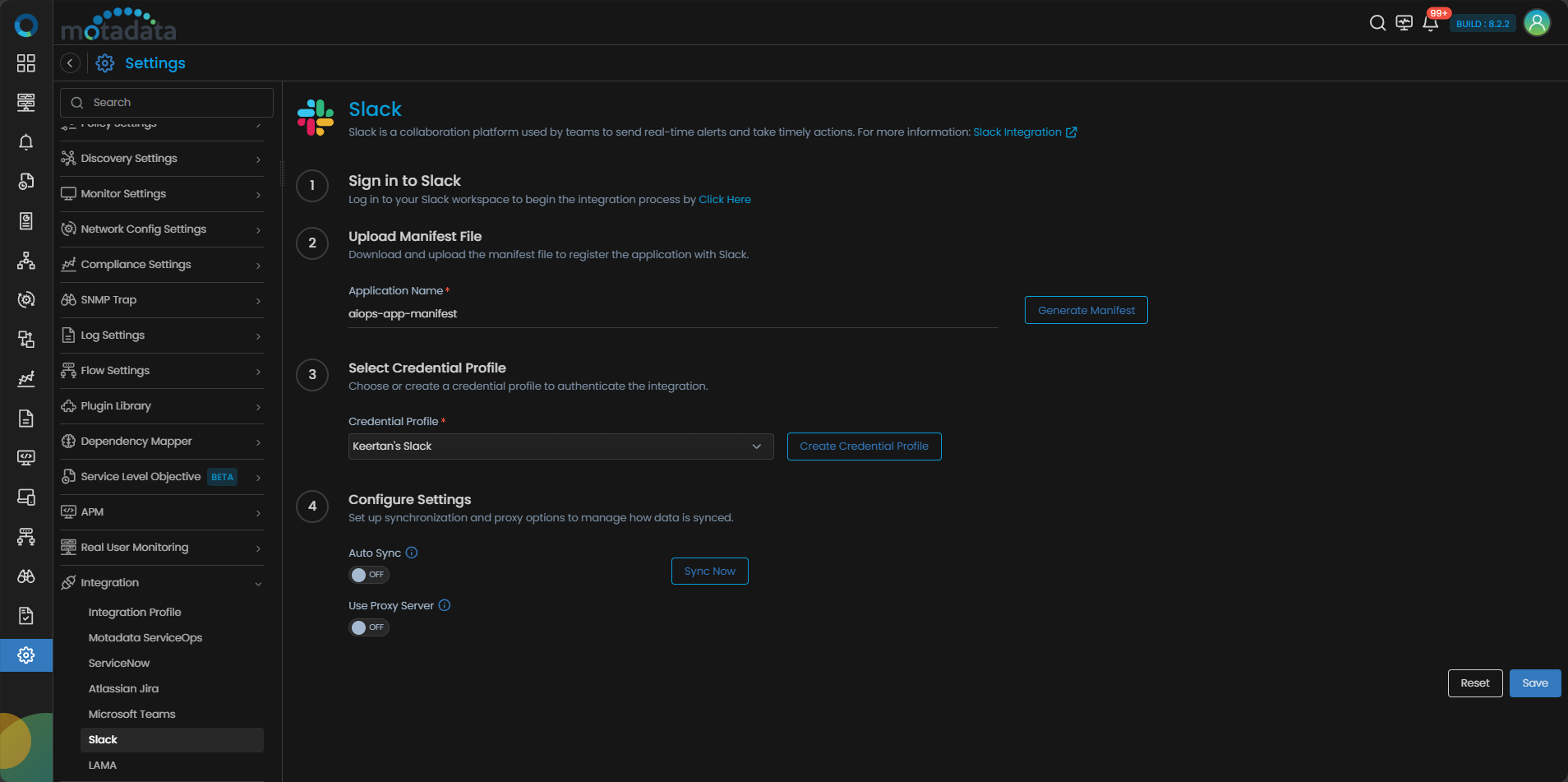Image resolution: width=1568 pixels, height=782 pixels.
Task: Click the SNMP Trap binoculars icon
Action: [x=68, y=300]
